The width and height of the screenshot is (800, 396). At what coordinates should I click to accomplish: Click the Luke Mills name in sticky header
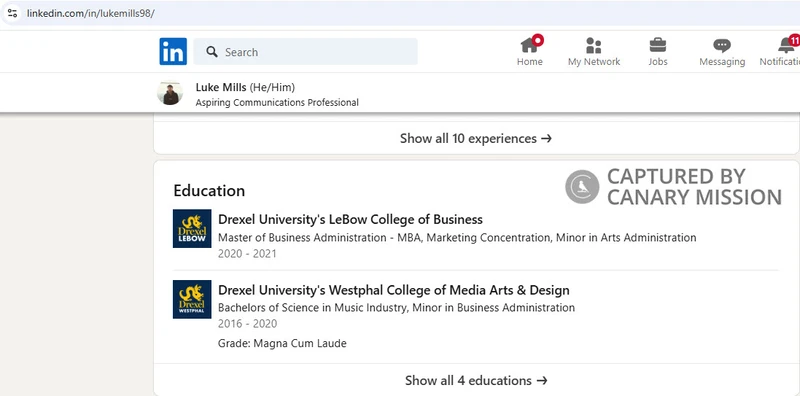221,87
